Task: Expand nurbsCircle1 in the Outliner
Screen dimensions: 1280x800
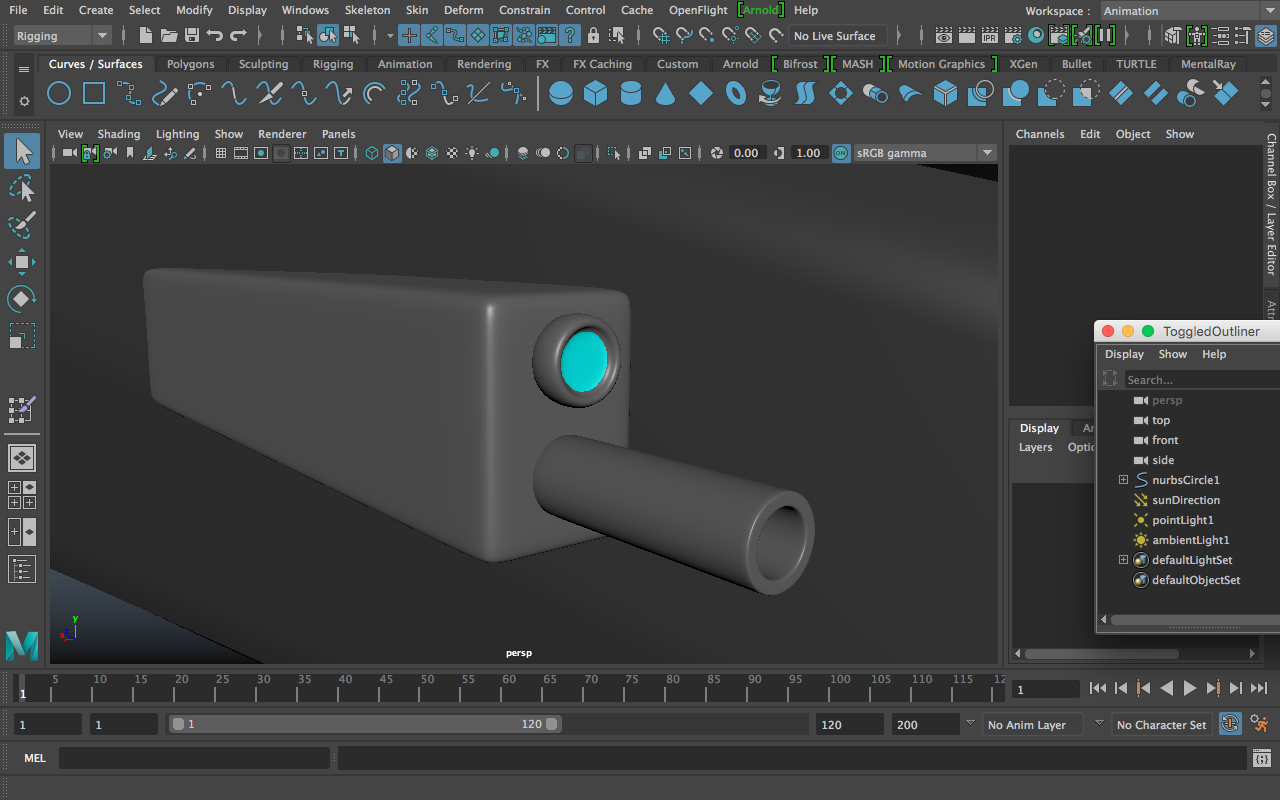Action: coord(1123,480)
